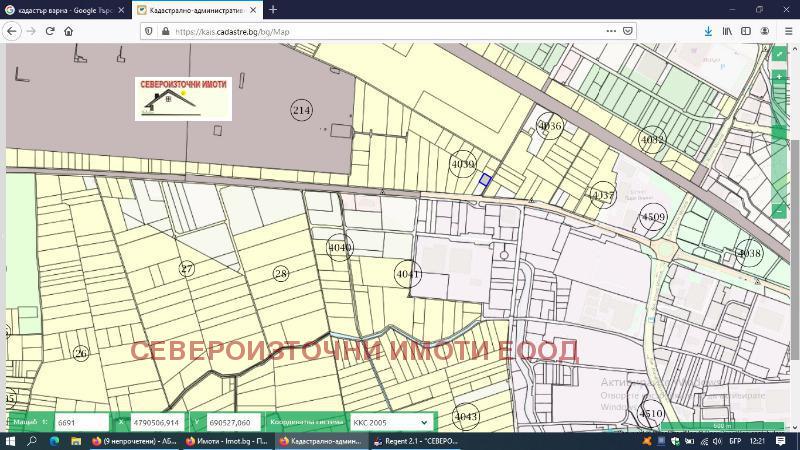This screenshot has width=800, height=450.
Task: Open a new browser tab
Action: pos(273,9)
